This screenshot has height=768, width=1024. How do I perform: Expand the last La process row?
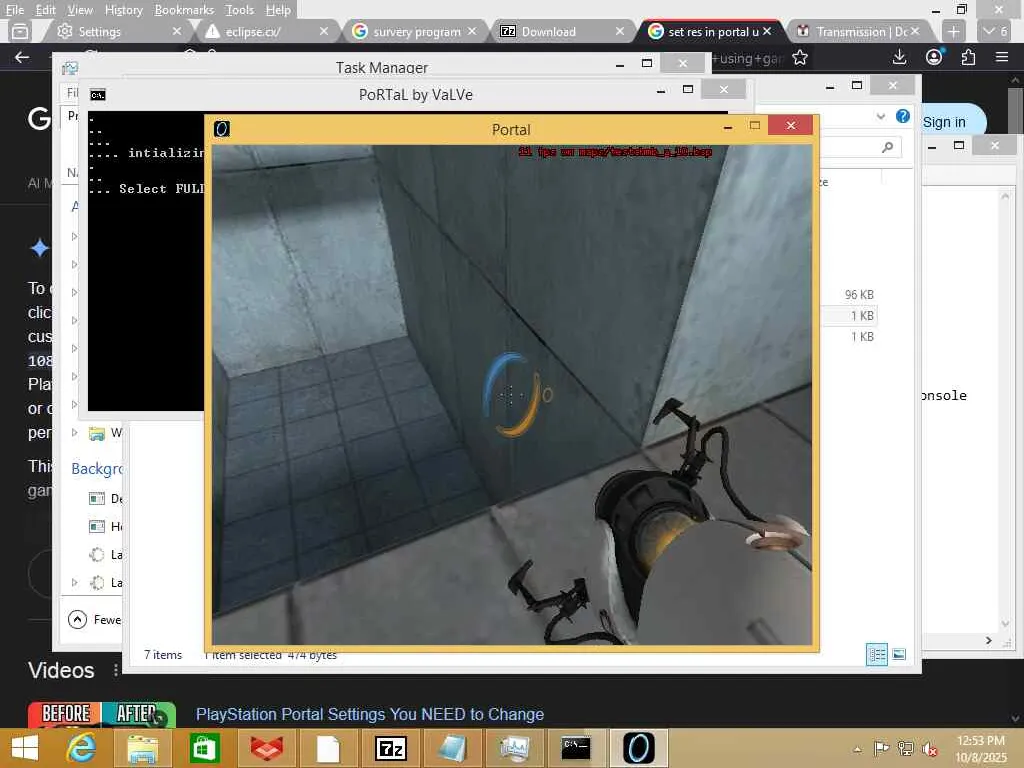(74, 582)
